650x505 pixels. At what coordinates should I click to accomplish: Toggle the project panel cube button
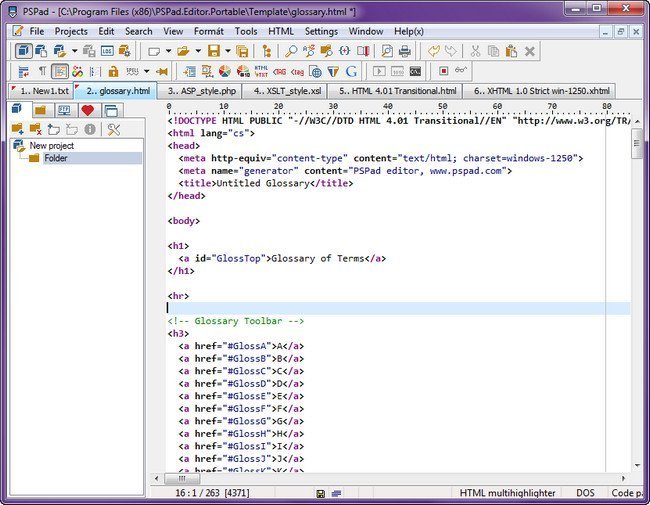pos(24,51)
